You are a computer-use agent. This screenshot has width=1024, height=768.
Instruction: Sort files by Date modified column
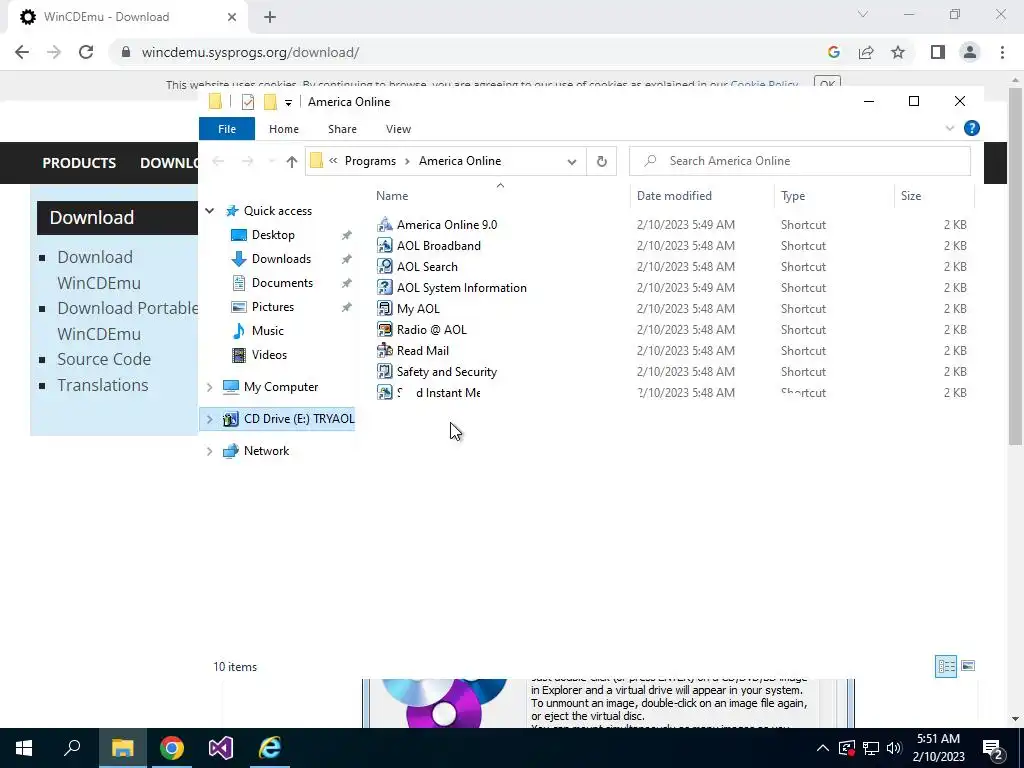pyautogui.click(x=674, y=195)
